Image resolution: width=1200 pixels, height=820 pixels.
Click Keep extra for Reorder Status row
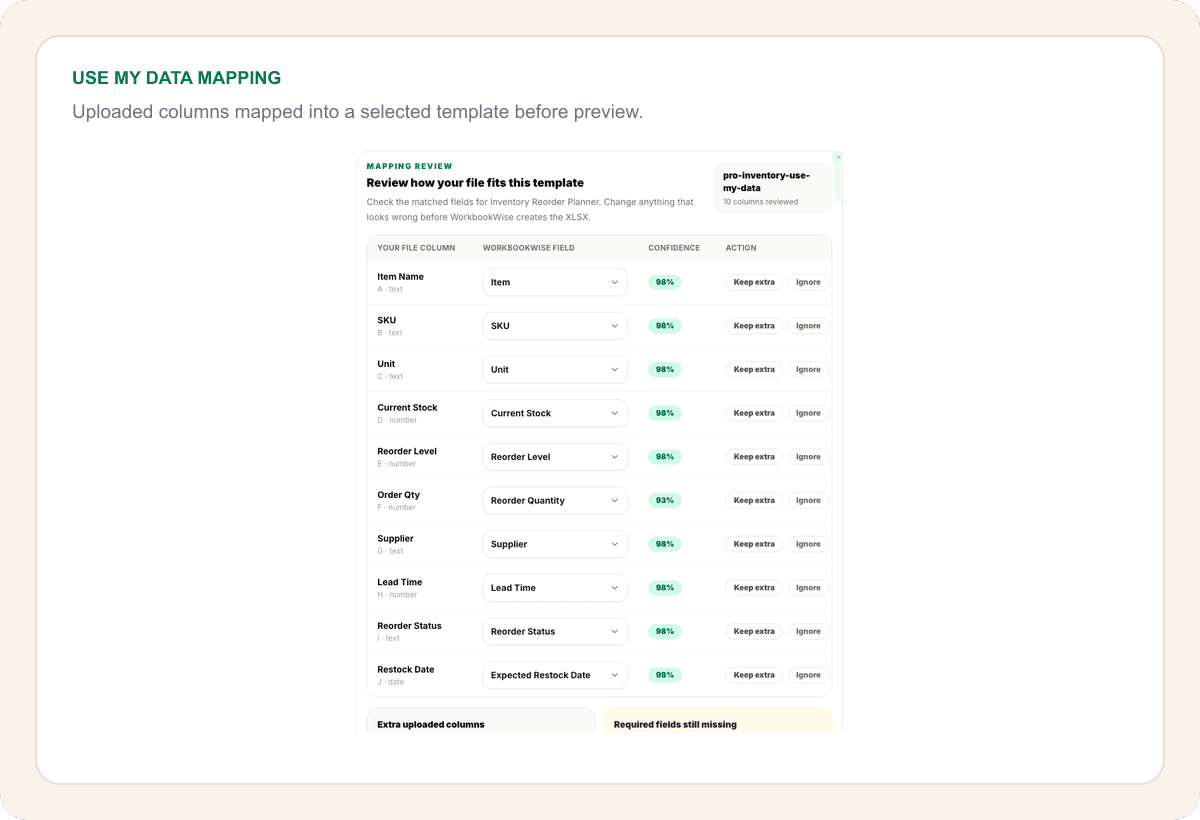(x=754, y=631)
